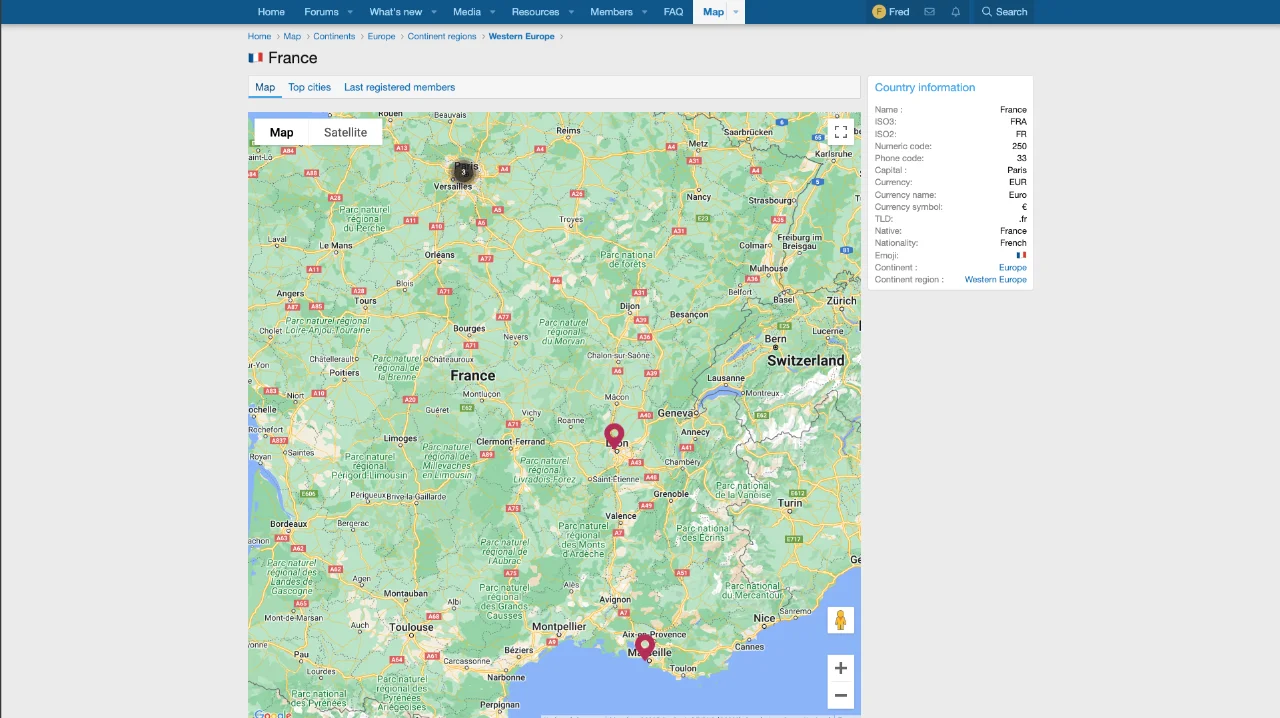Open the FAQ navigation item
This screenshot has height=718, width=1280.
(x=673, y=12)
